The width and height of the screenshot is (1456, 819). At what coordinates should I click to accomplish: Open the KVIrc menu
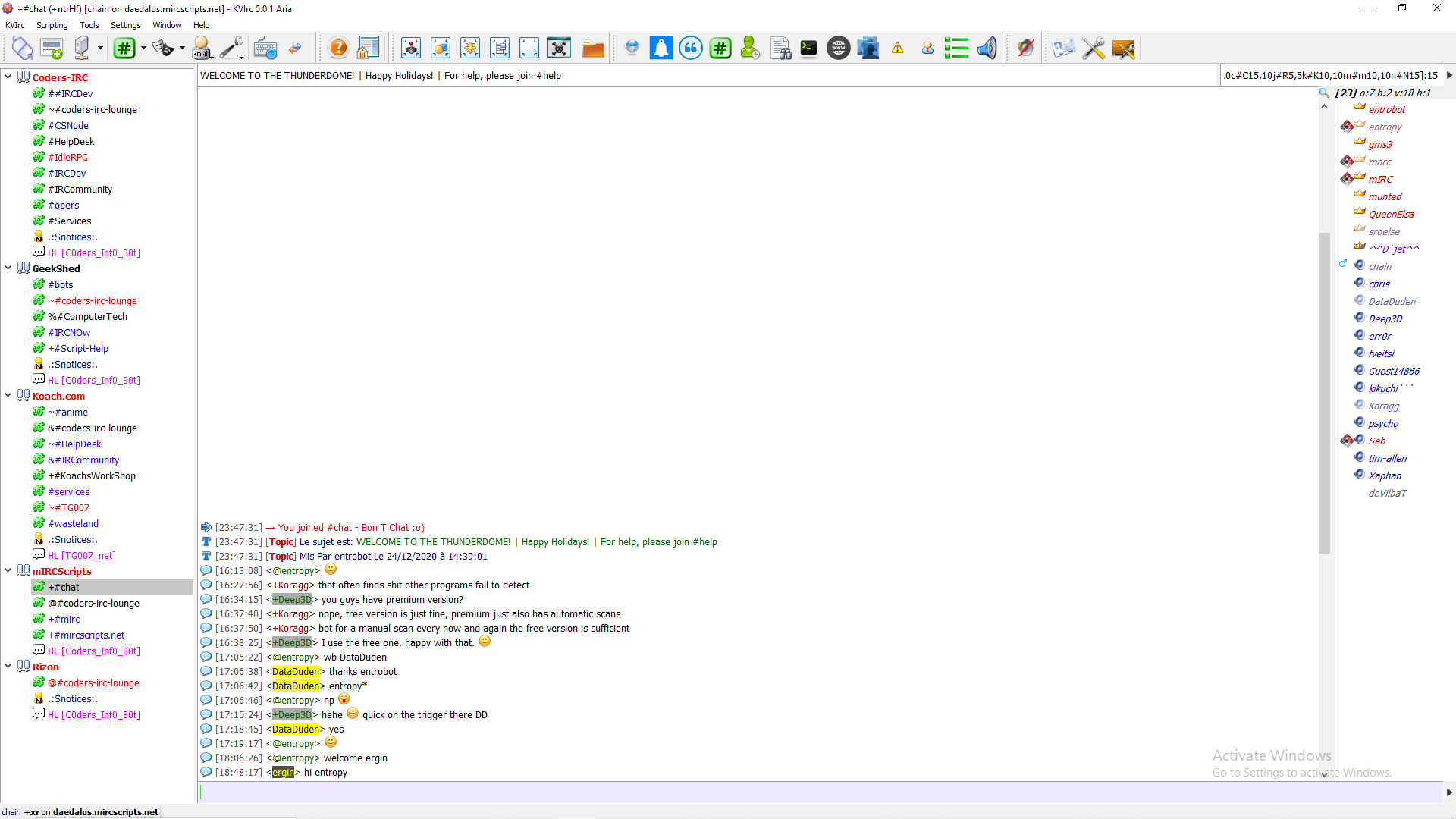click(x=15, y=25)
